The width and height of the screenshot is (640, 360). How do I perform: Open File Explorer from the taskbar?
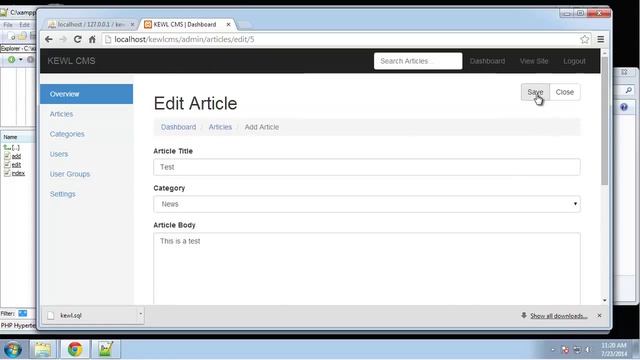pos(42,350)
